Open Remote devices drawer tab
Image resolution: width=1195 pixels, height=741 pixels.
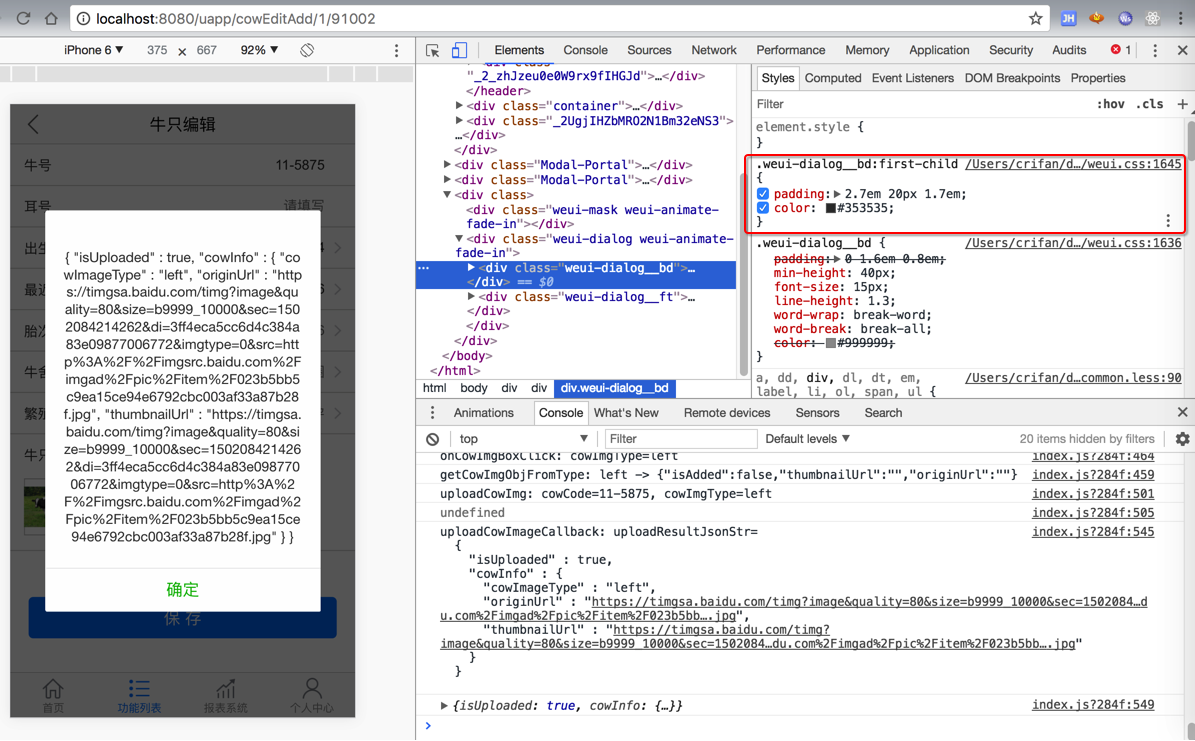point(726,412)
